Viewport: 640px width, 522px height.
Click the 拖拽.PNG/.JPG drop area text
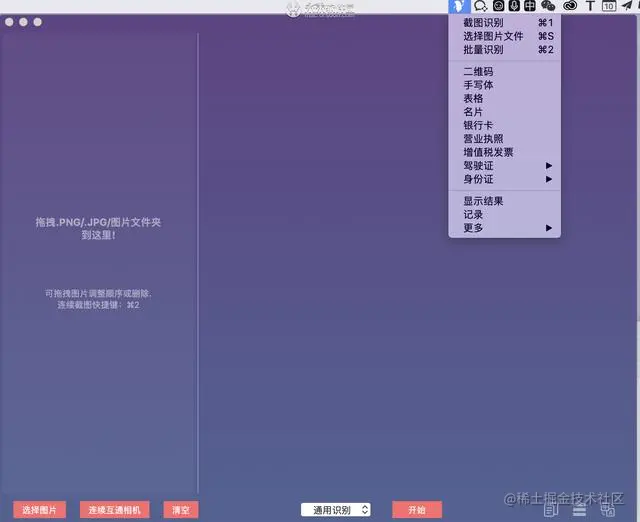tap(98, 229)
